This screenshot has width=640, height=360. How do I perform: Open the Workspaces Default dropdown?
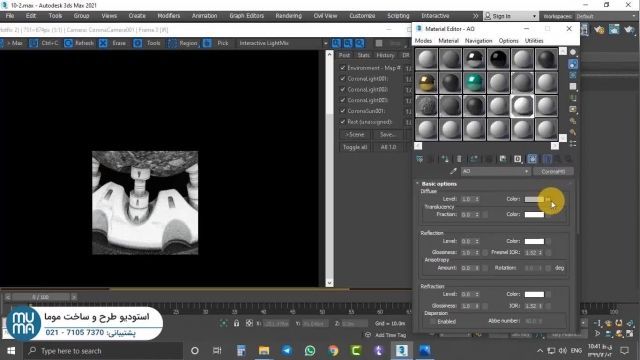click(x=606, y=16)
